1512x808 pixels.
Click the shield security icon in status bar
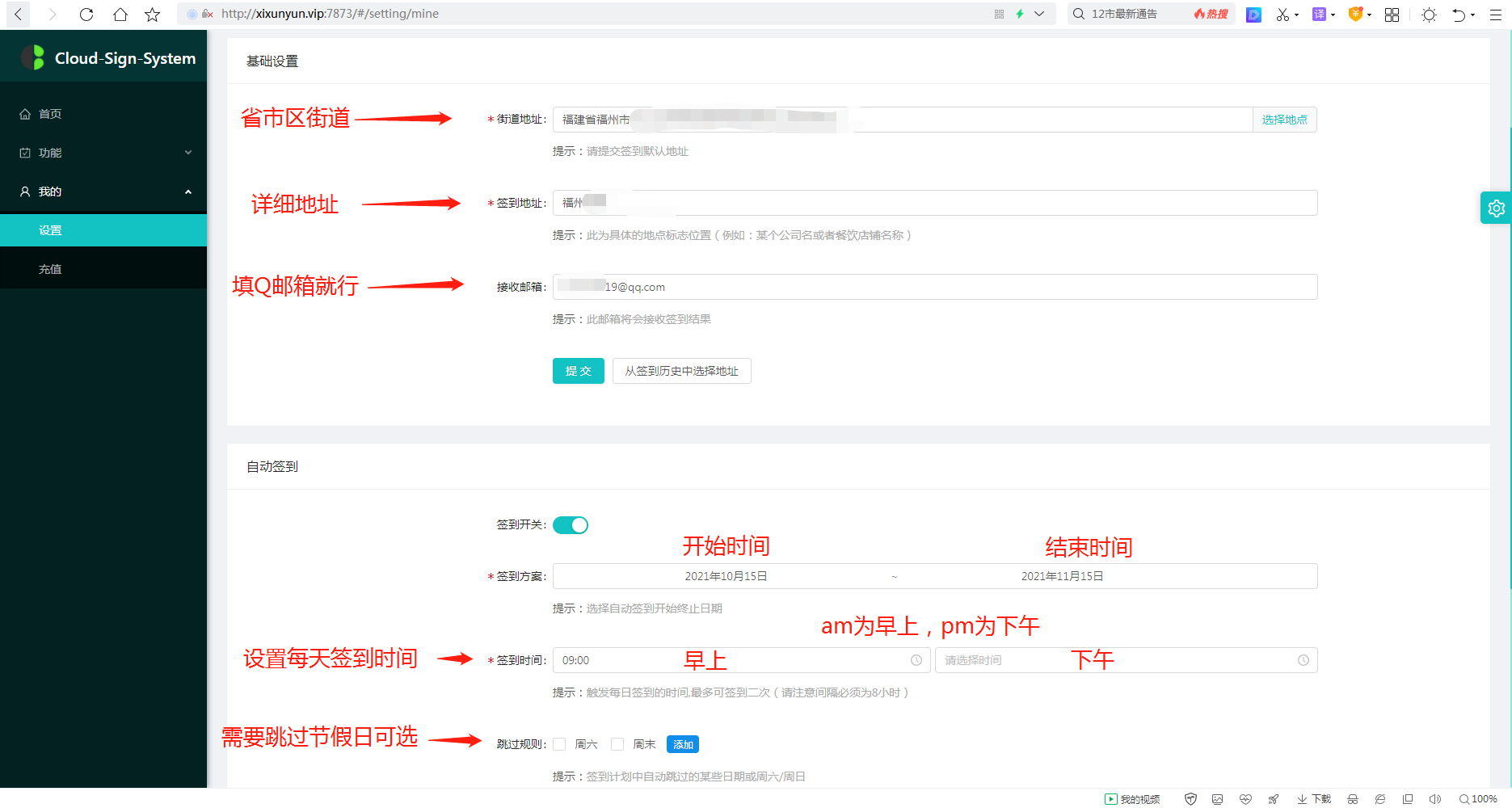pos(1190,799)
